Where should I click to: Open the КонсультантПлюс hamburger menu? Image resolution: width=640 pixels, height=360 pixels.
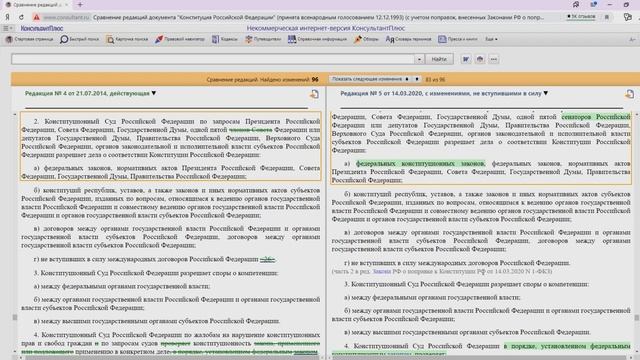pos(7,28)
